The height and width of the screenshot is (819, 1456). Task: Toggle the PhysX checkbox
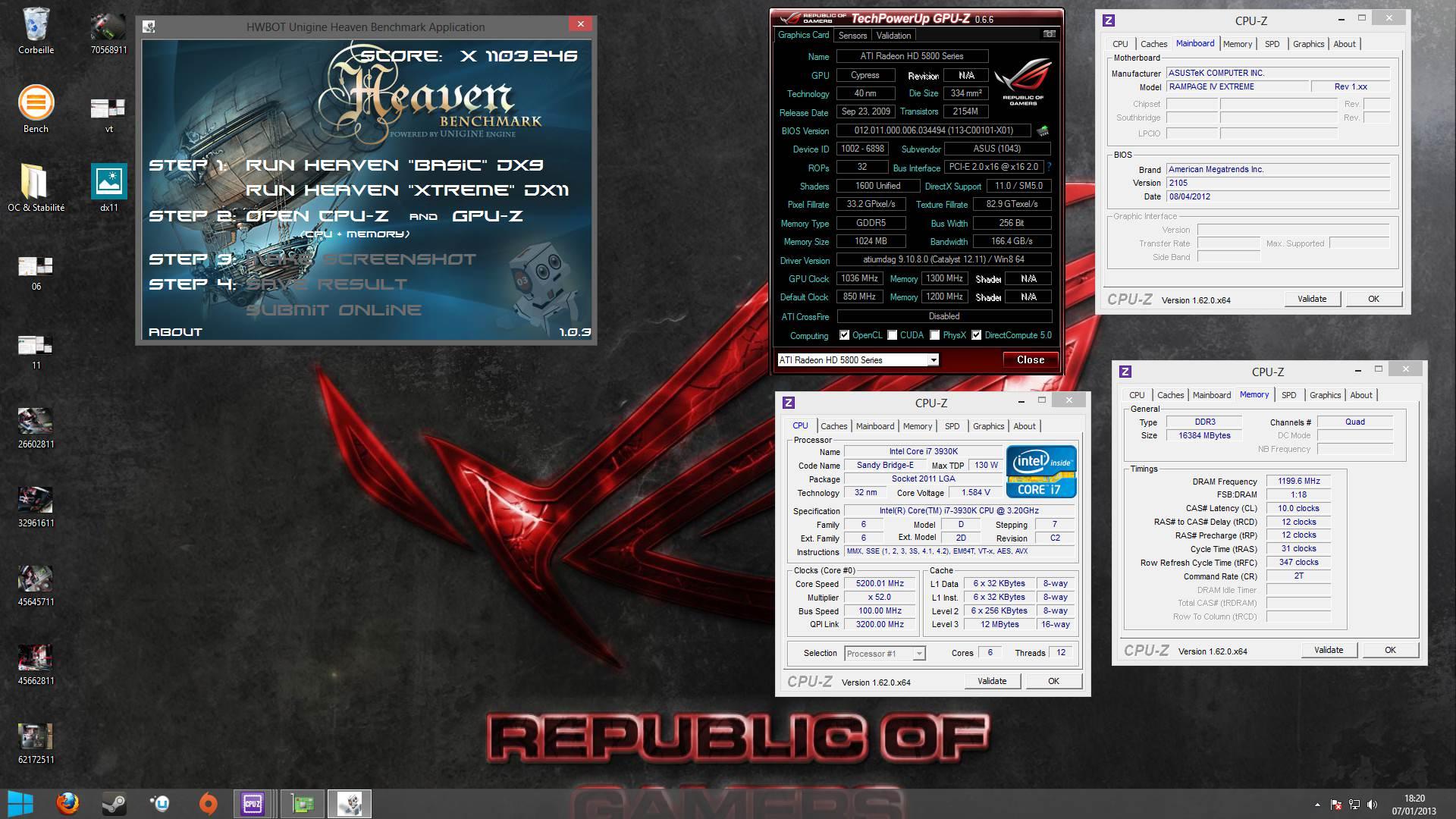[x=935, y=335]
